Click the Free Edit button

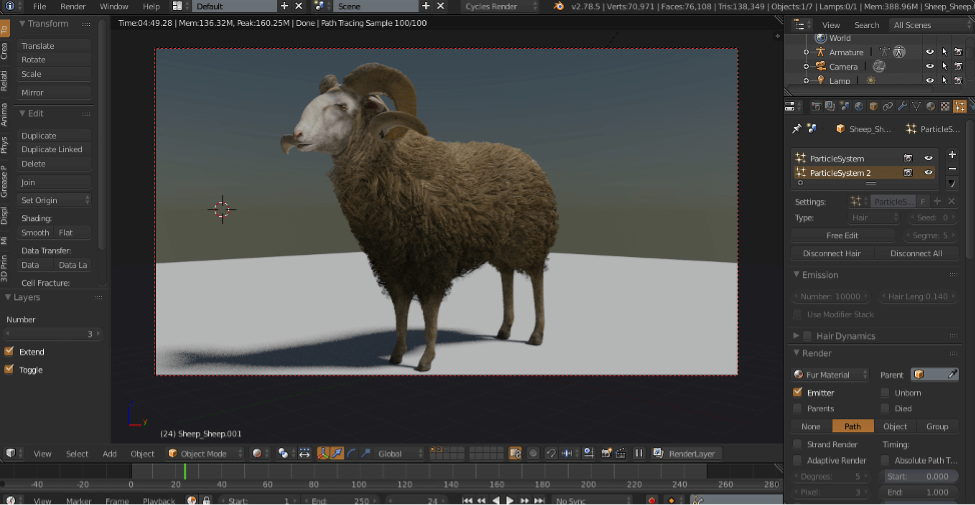coord(843,235)
